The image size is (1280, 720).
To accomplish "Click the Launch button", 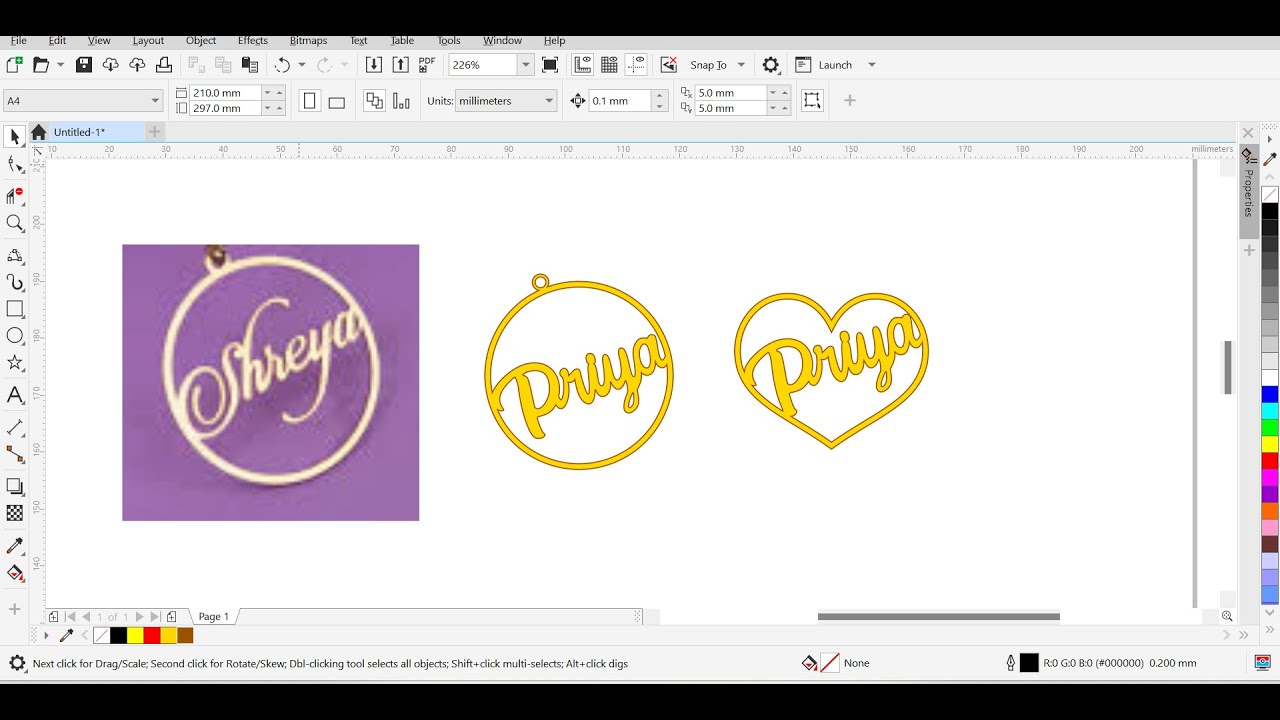I will 825,65.
